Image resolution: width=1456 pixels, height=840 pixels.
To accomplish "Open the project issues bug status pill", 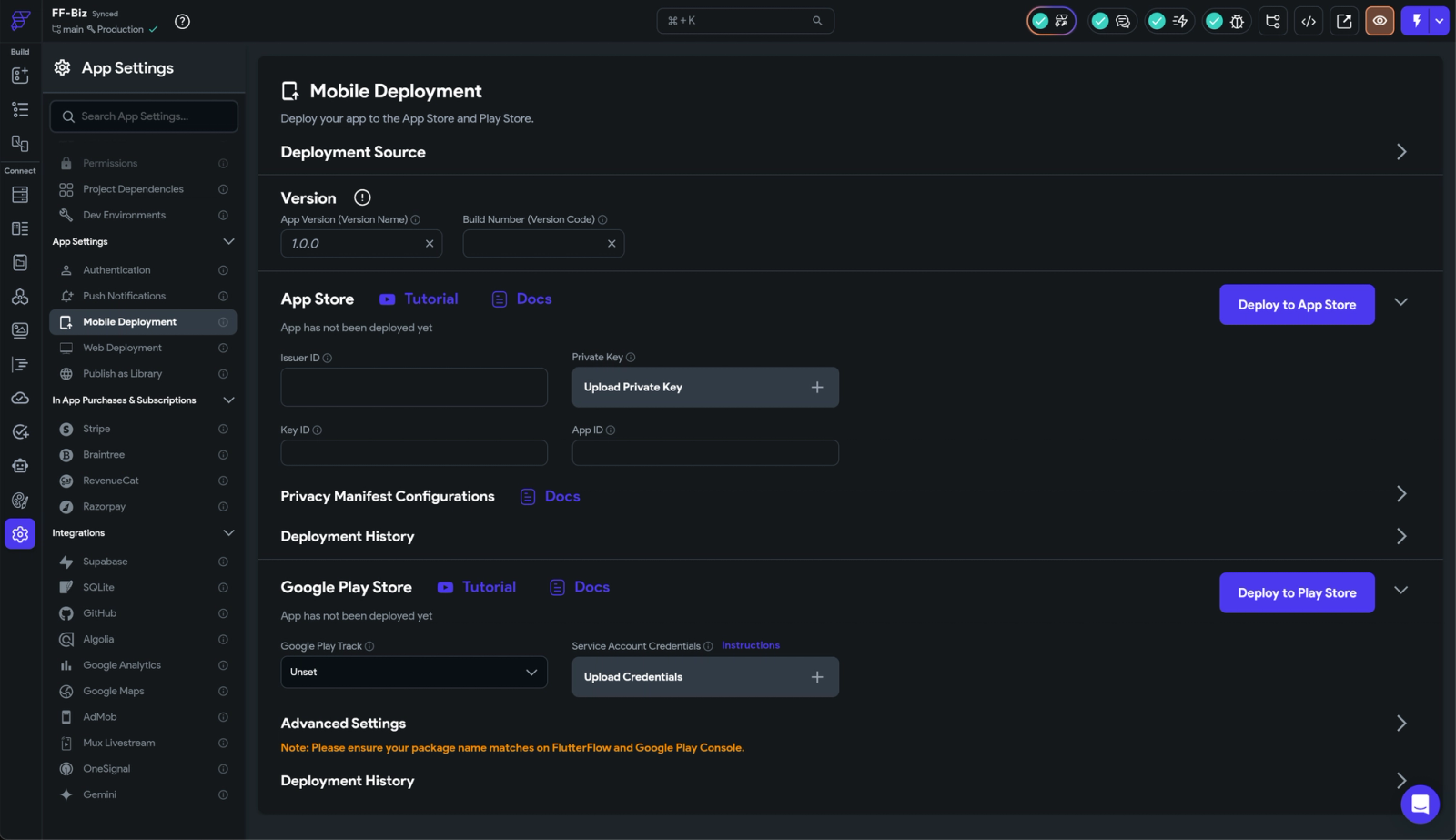I will pos(1226,21).
